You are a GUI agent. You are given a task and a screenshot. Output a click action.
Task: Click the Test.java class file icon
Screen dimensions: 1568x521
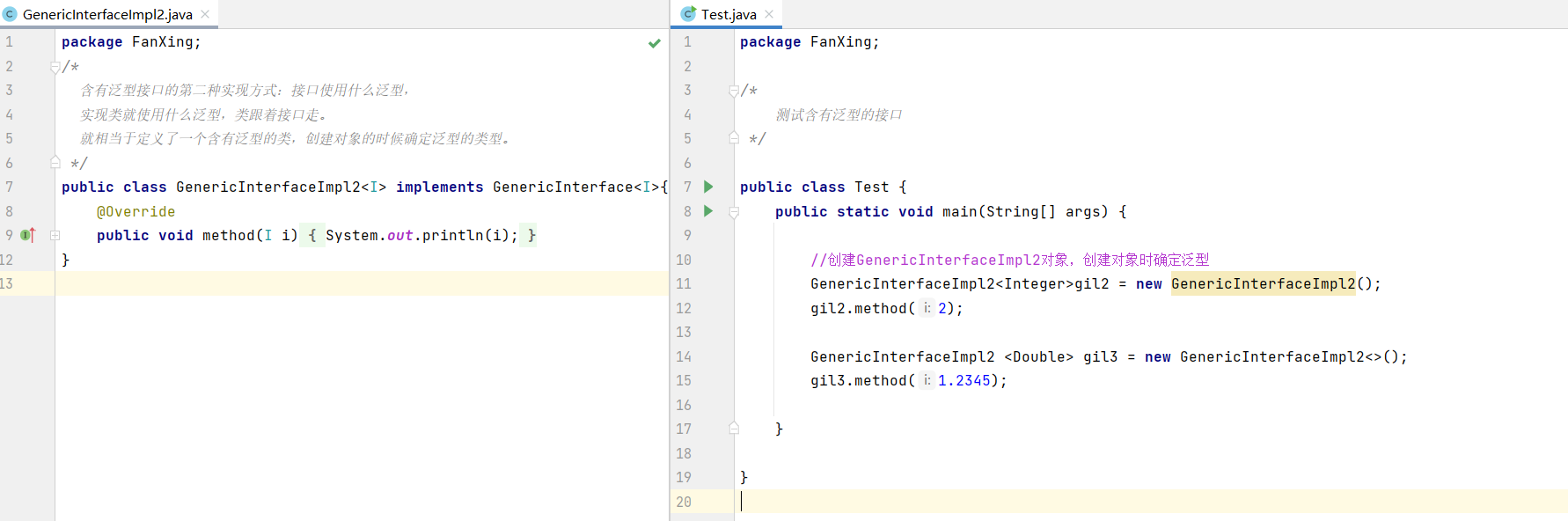pyautogui.click(x=688, y=14)
